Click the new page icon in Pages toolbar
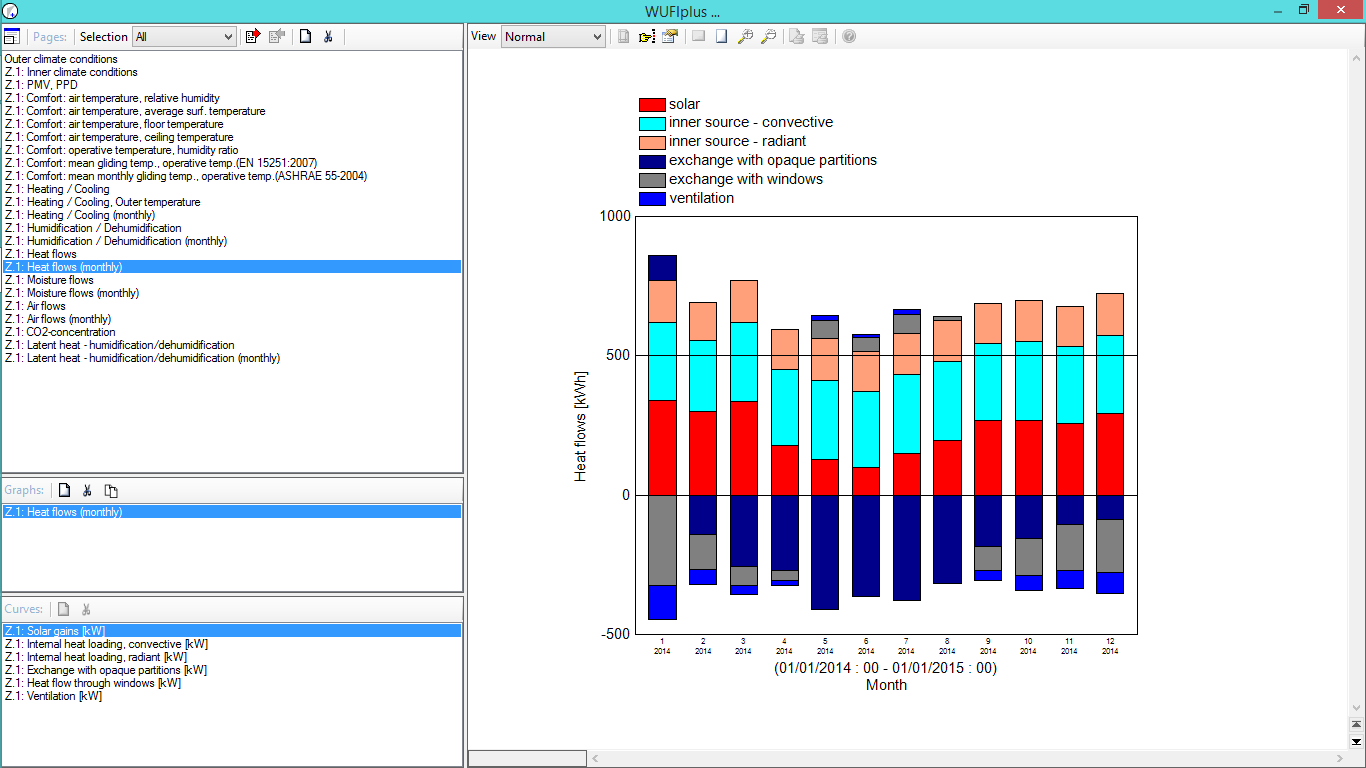This screenshot has width=1366, height=768. click(305, 37)
